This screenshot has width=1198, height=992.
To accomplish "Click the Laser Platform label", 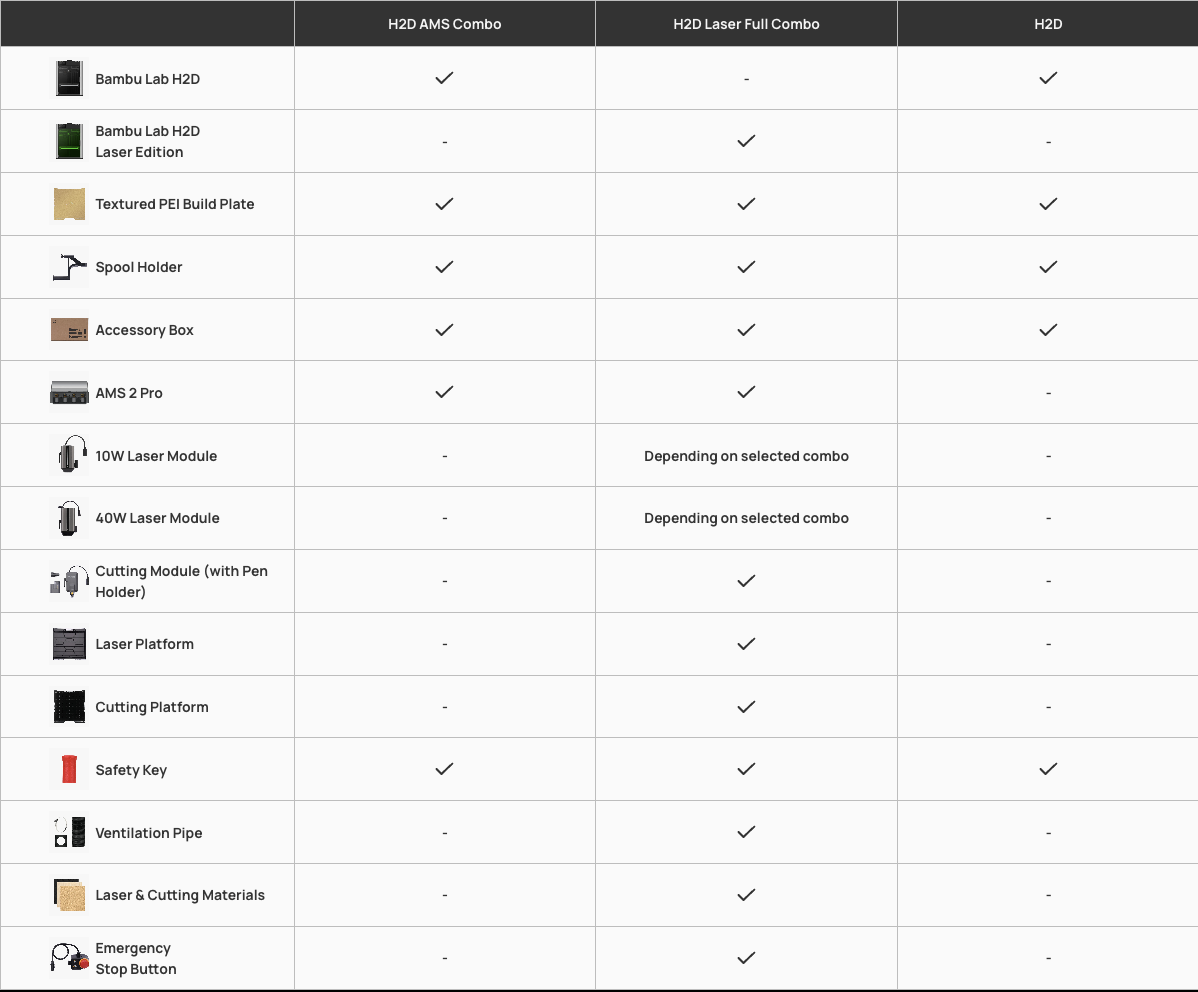I will [x=144, y=644].
